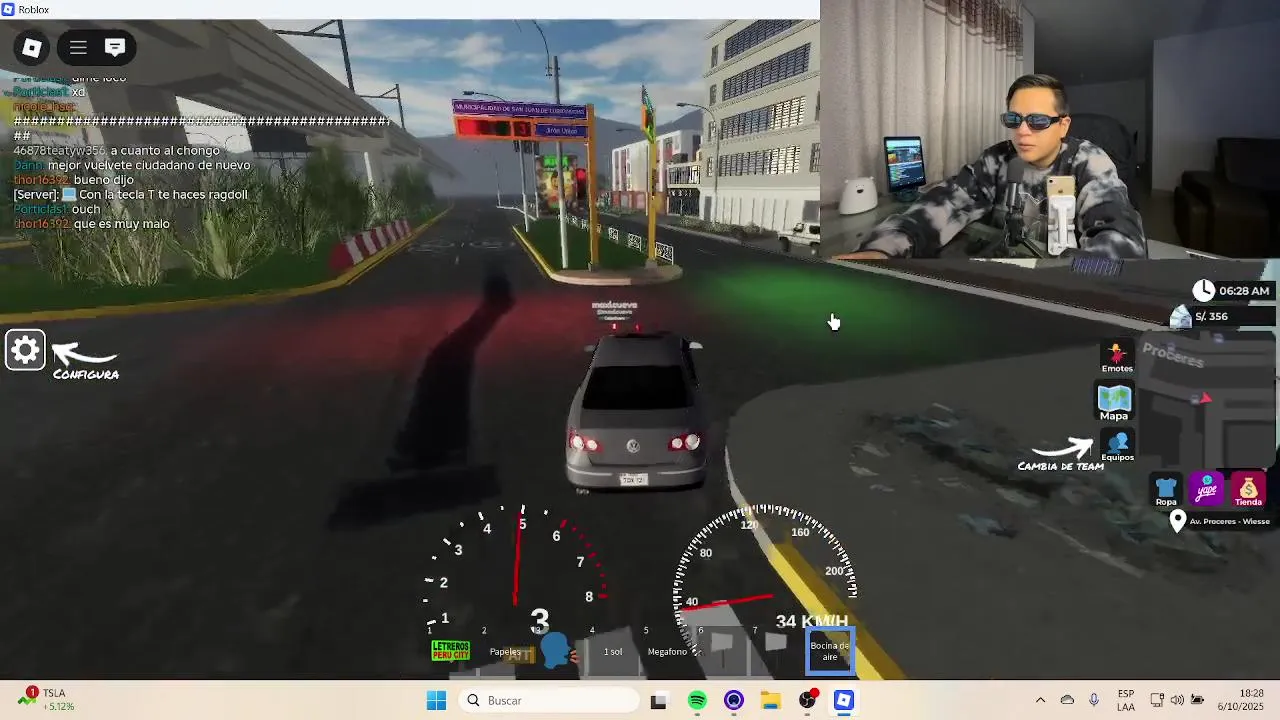Open the Configura settings gear
Image resolution: width=1280 pixels, height=720 pixels.
[25, 350]
